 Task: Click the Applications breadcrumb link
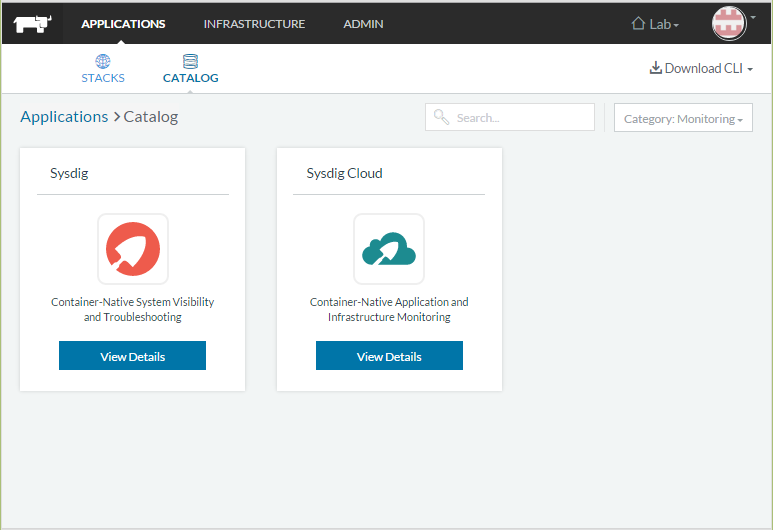64,117
